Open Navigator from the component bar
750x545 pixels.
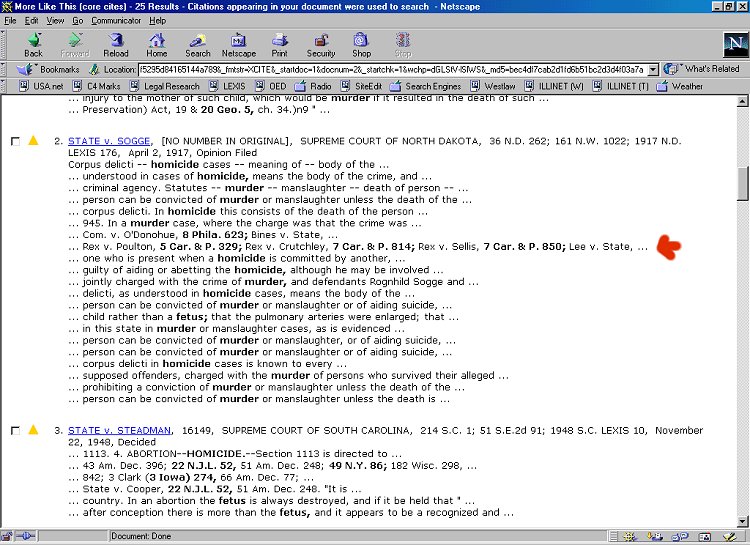point(629,537)
